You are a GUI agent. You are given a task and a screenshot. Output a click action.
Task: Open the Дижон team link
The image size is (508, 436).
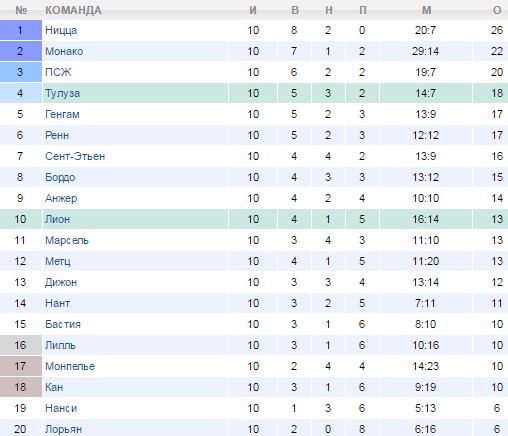pyautogui.click(x=61, y=282)
